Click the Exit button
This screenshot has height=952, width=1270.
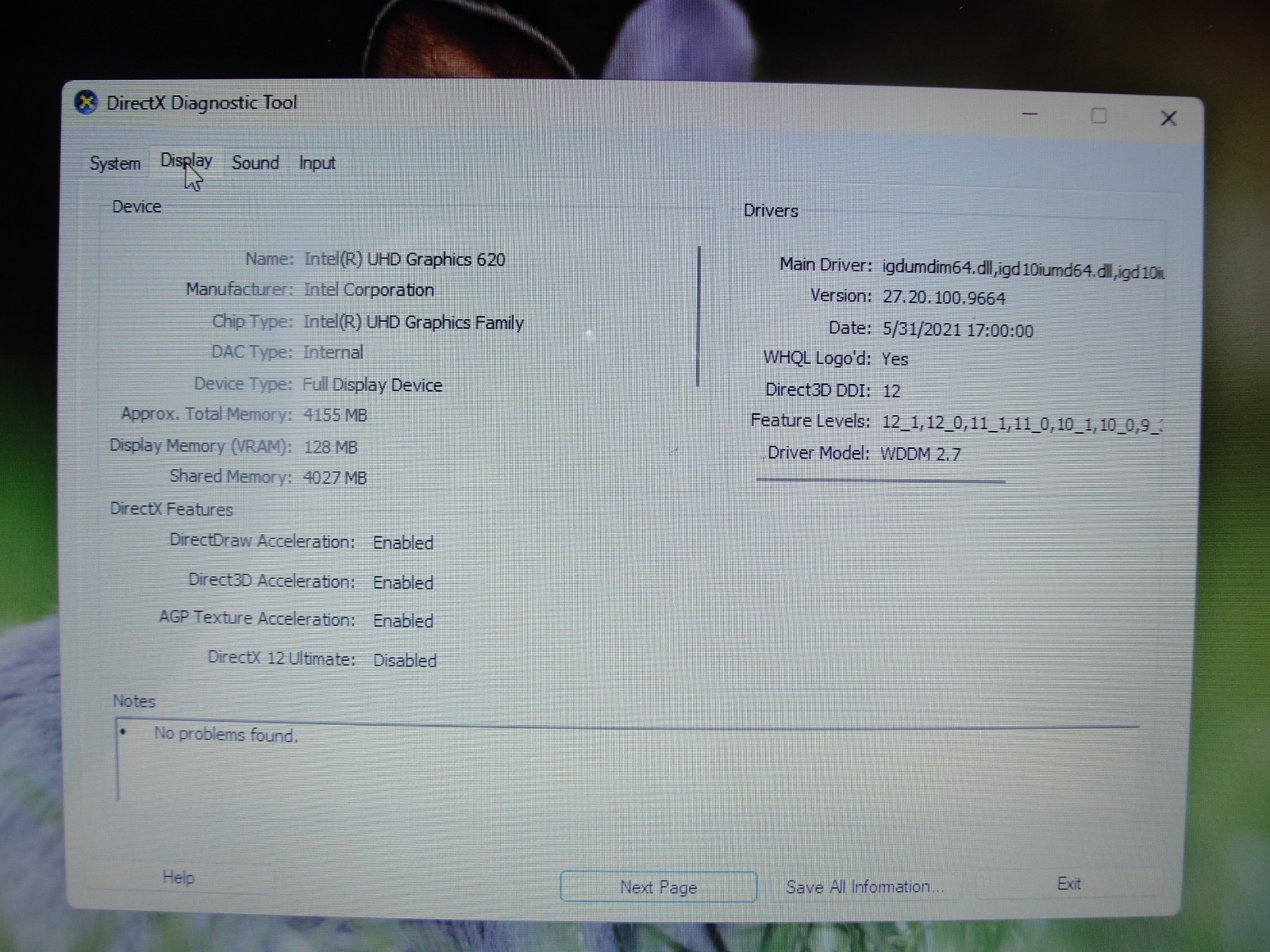click(x=1068, y=884)
